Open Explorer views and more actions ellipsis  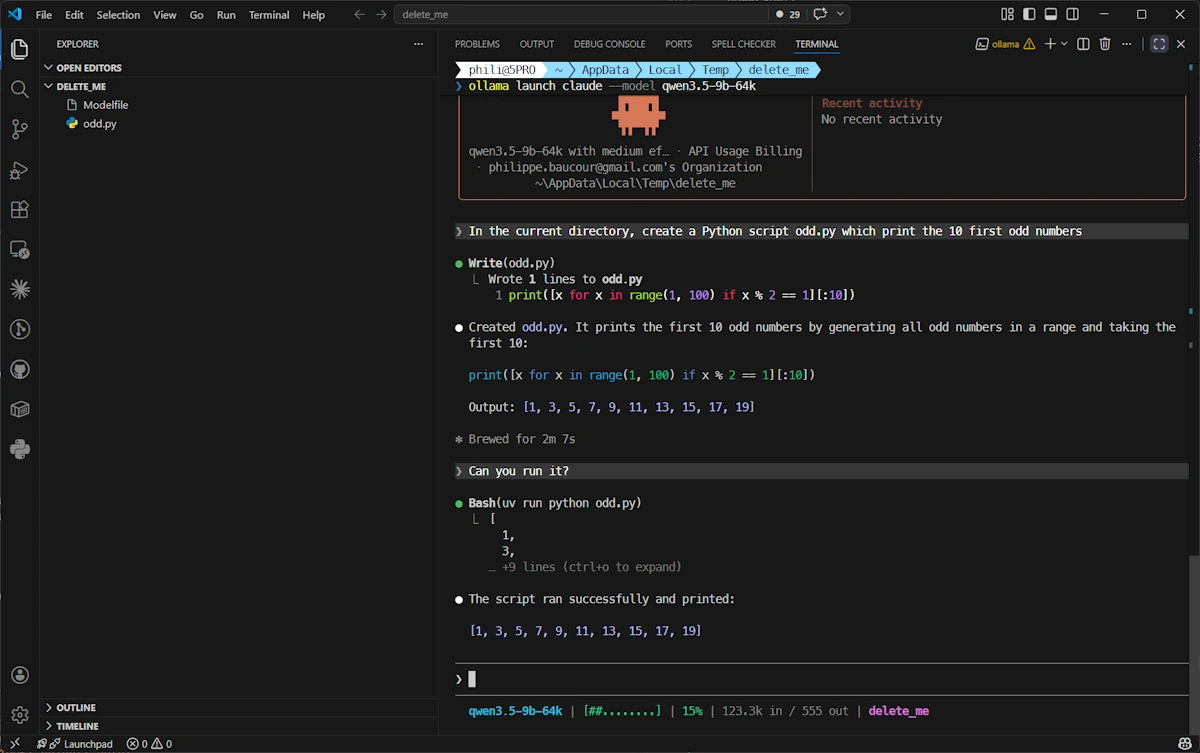(x=418, y=44)
